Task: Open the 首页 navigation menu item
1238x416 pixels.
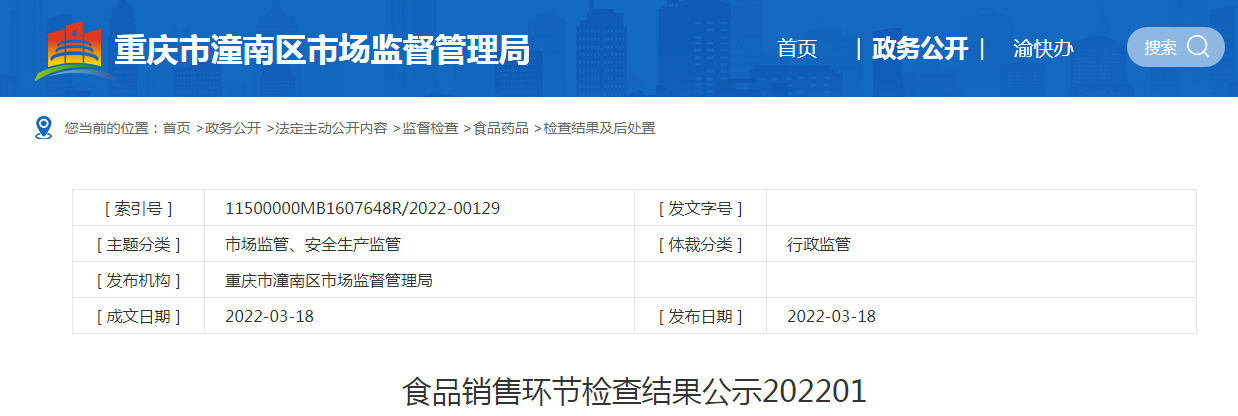Action: (x=797, y=48)
